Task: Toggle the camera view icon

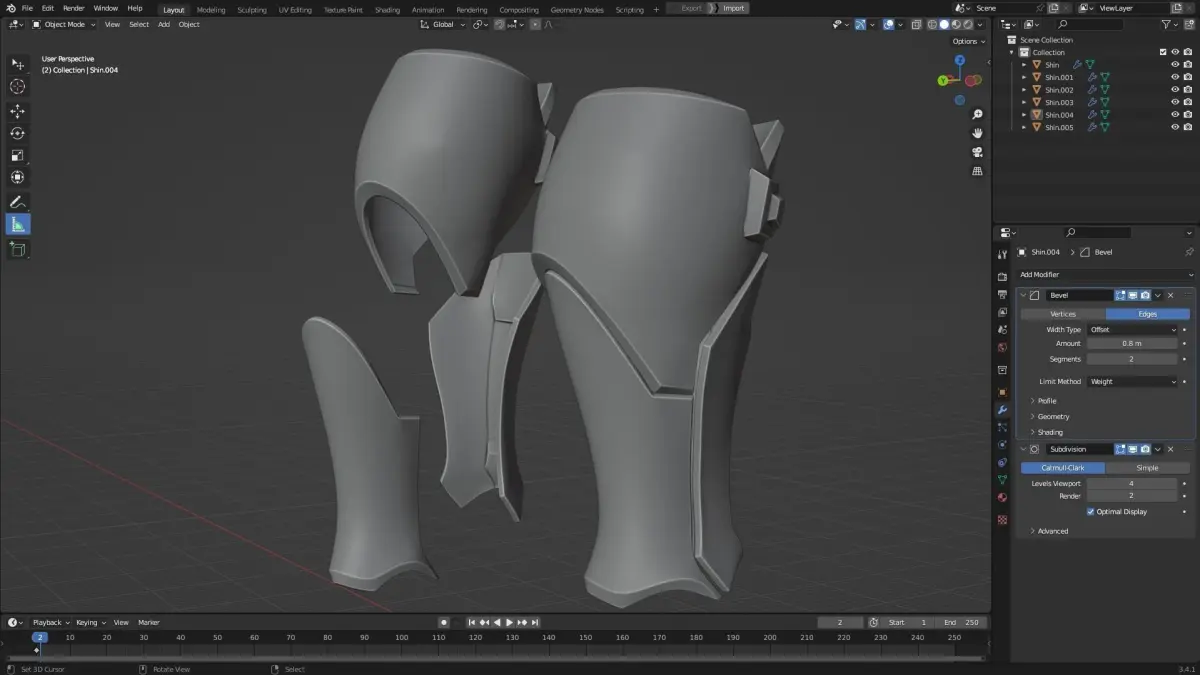Action: [x=977, y=152]
